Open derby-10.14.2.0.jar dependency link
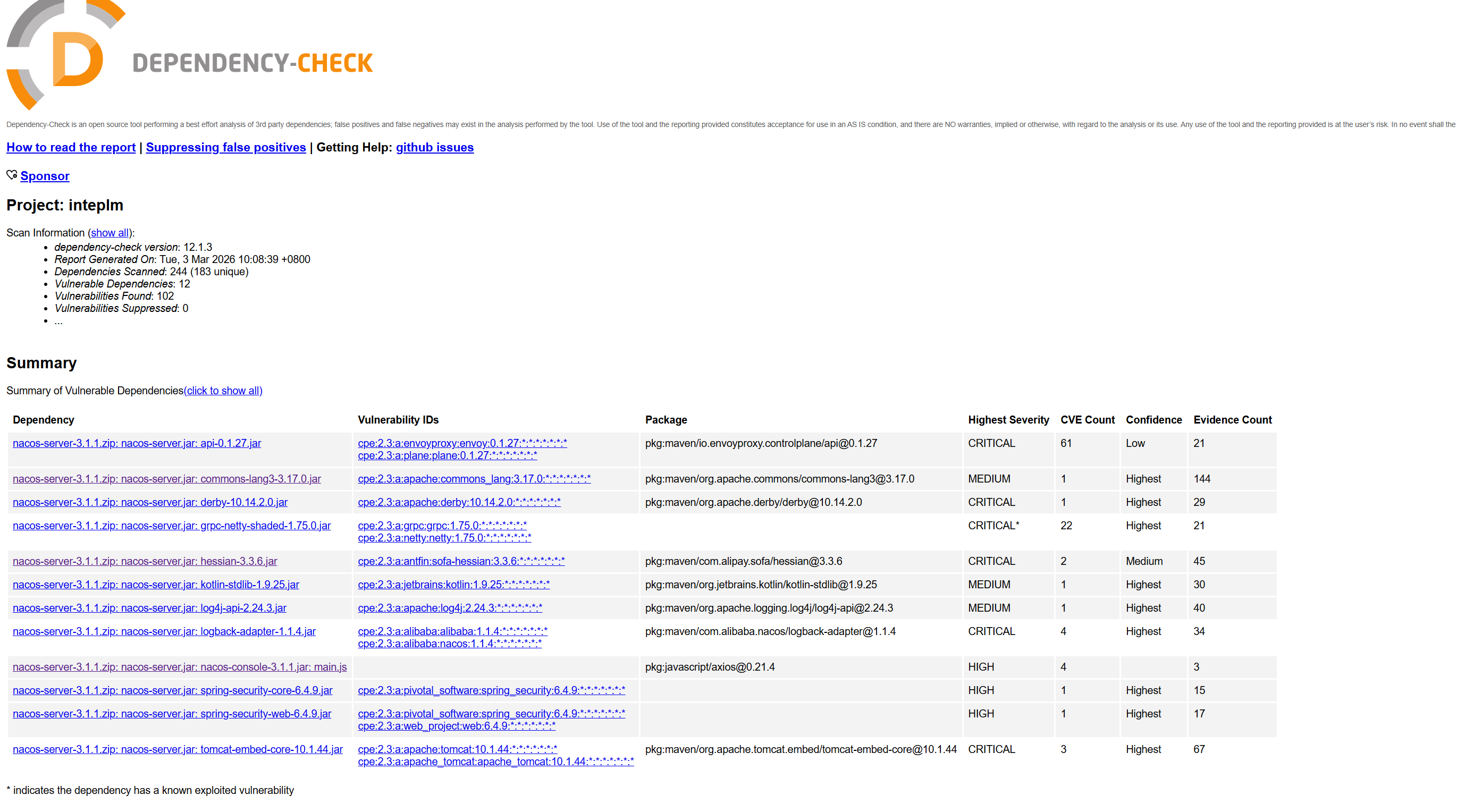 (150, 502)
